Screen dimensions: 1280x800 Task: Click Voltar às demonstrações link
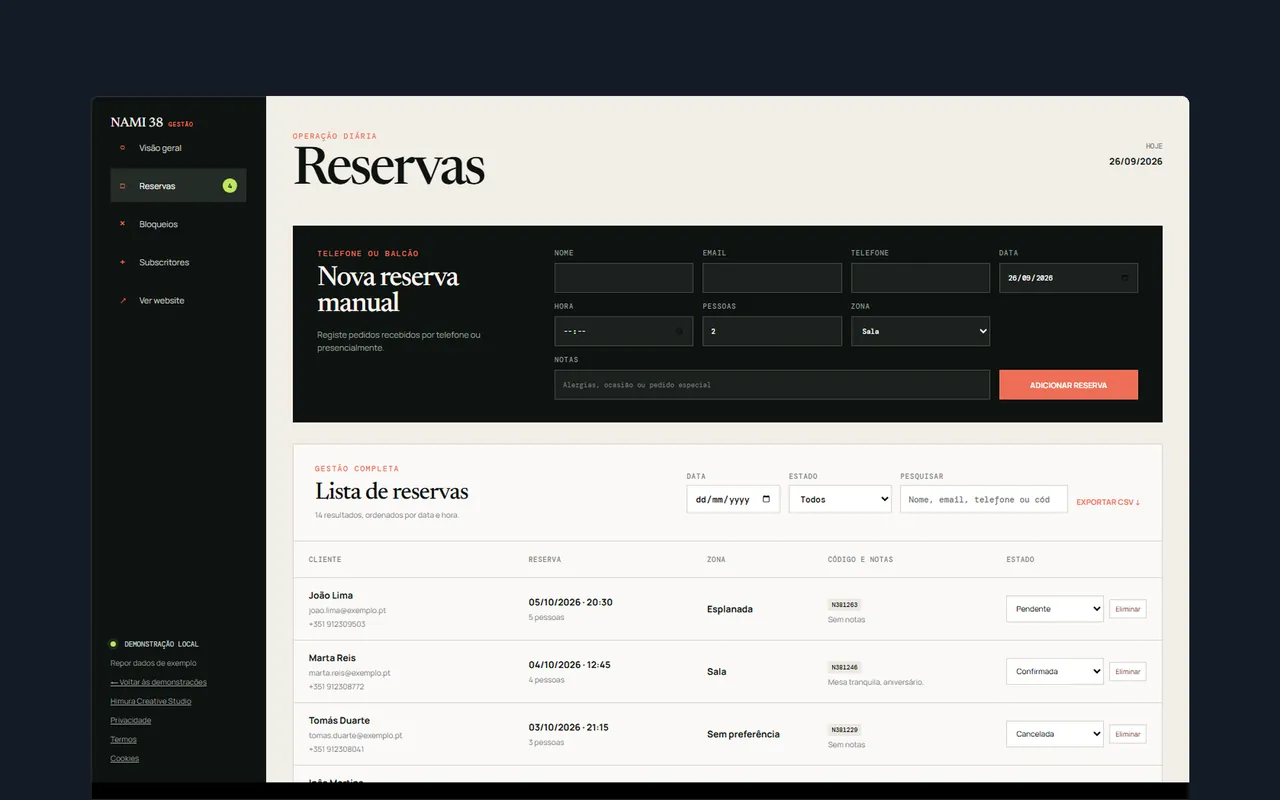point(158,682)
